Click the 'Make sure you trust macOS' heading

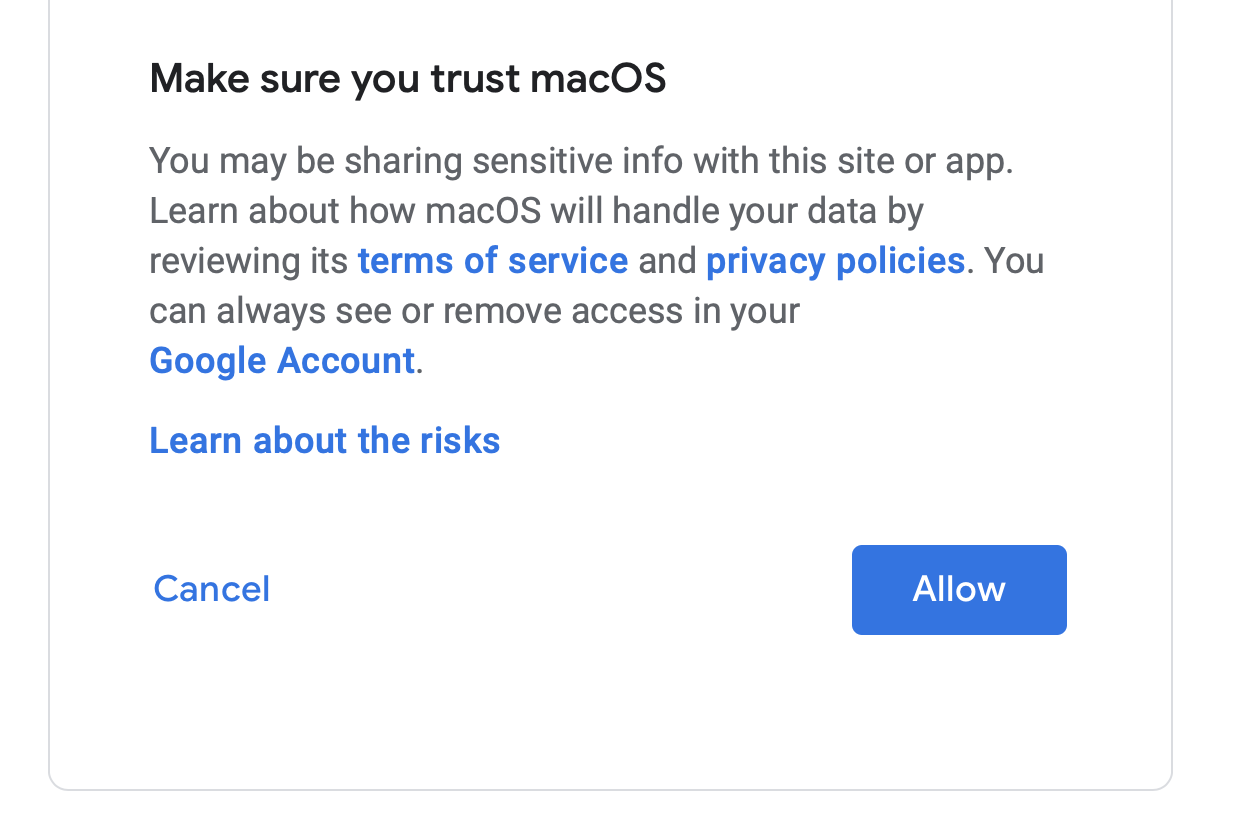point(407,79)
